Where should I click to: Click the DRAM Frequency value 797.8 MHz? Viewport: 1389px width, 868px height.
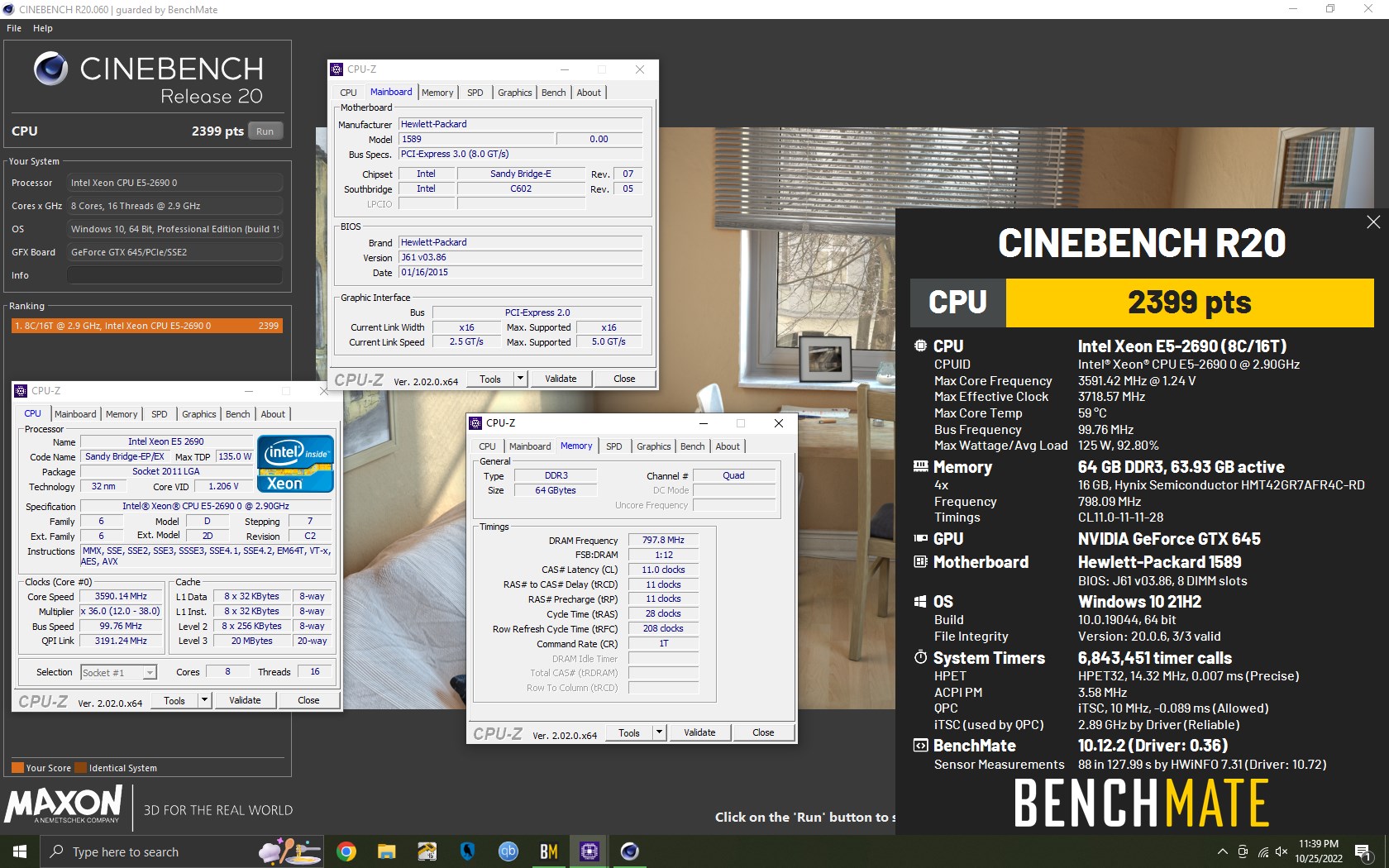pos(663,540)
